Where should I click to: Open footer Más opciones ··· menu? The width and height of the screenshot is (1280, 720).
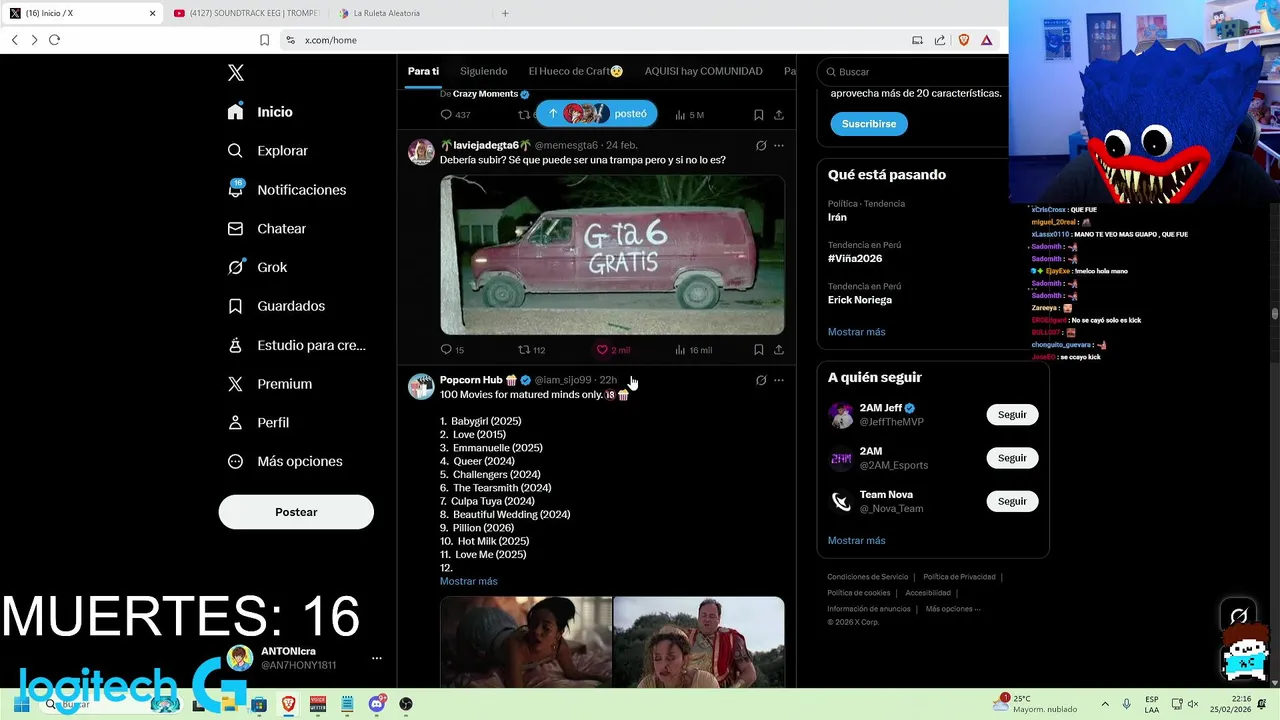953,609
